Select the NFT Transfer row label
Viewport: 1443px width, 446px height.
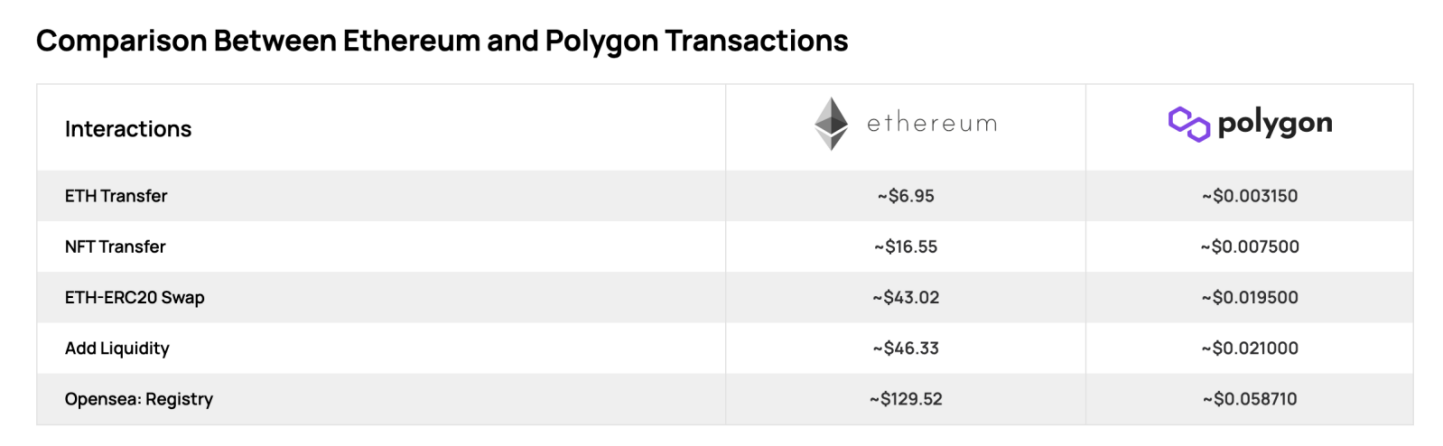tap(115, 246)
